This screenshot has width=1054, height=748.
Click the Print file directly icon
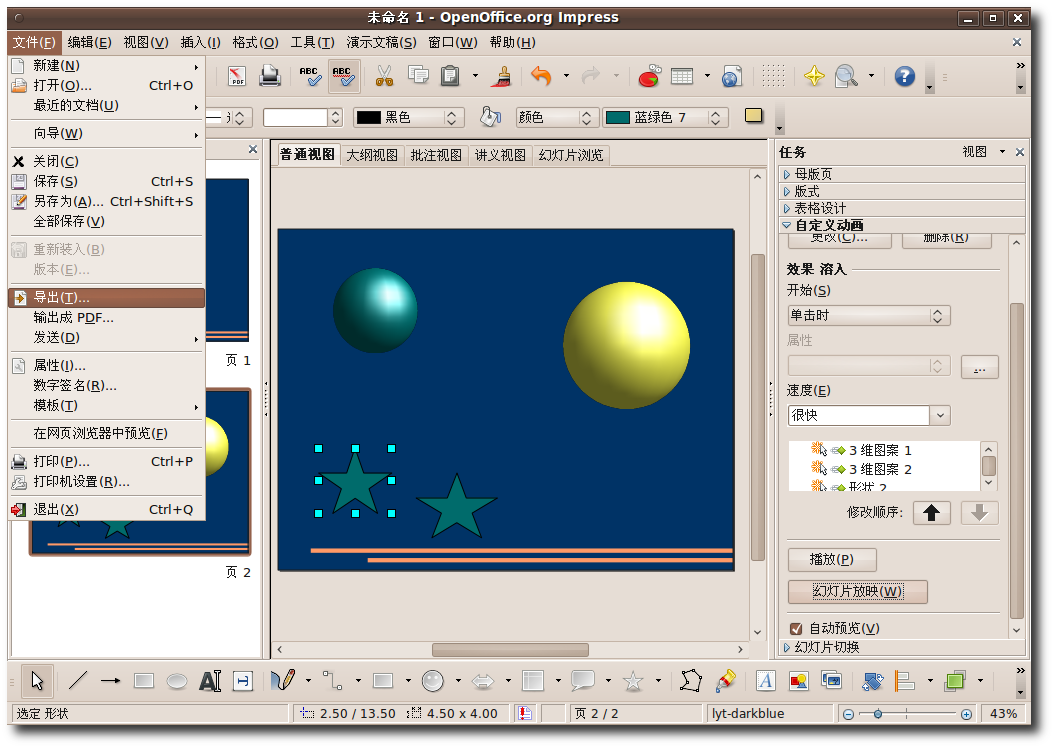pyautogui.click(x=270, y=76)
